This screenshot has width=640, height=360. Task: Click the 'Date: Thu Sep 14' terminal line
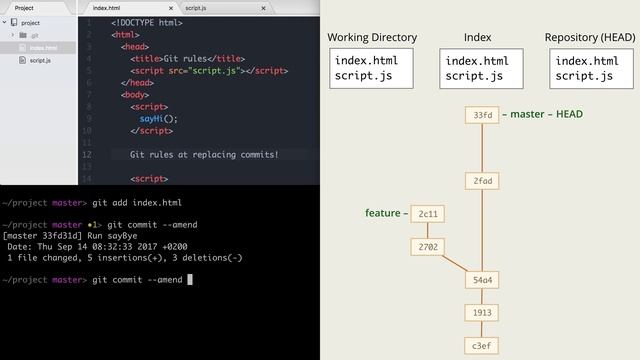97,247
